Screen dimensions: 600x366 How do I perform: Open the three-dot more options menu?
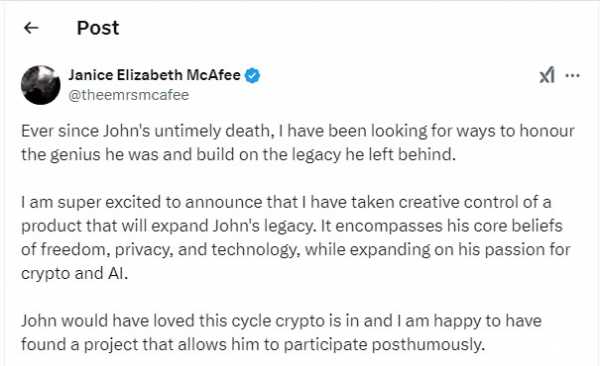click(x=572, y=75)
